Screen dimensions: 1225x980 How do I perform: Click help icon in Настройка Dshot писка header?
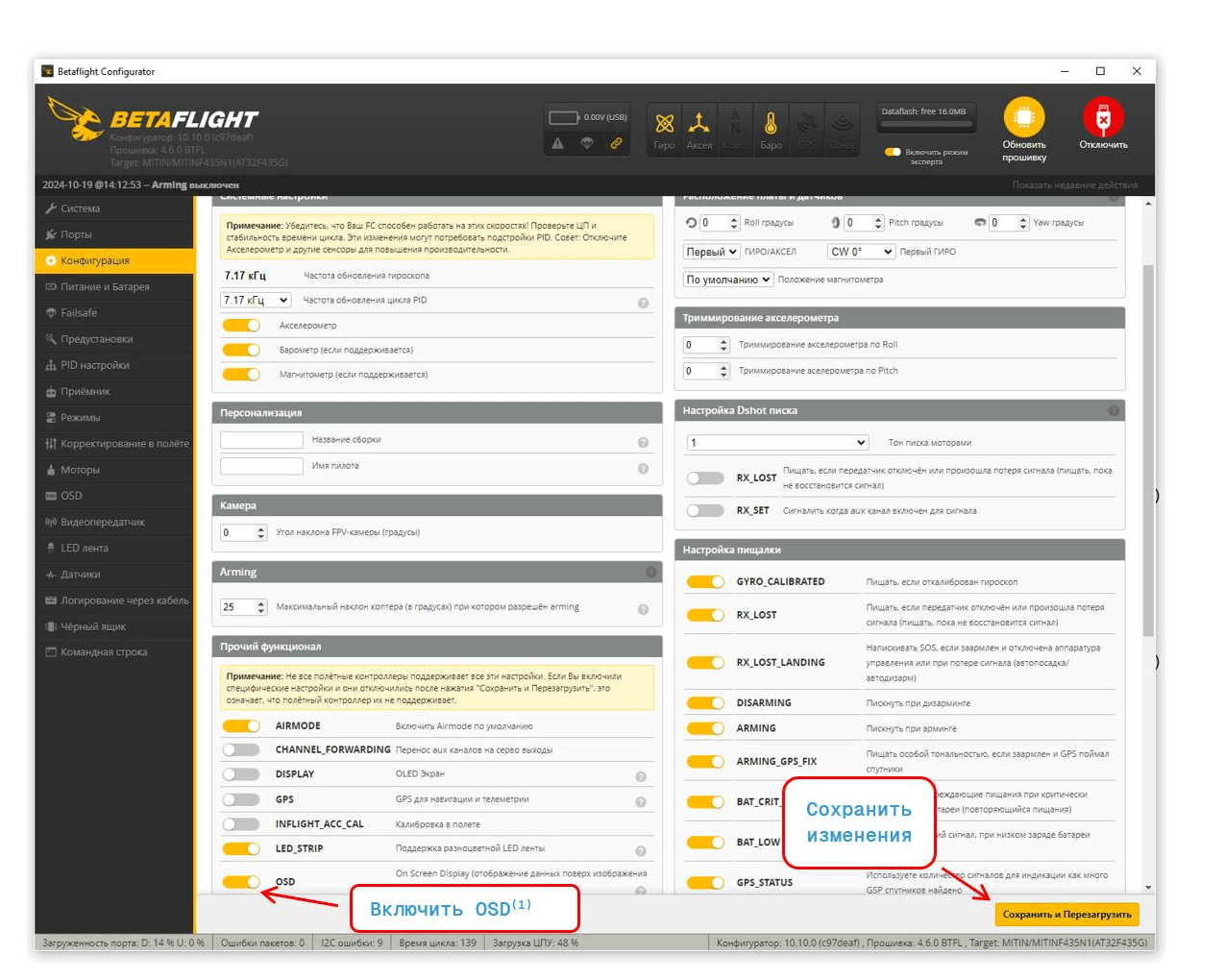pos(1114,410)
